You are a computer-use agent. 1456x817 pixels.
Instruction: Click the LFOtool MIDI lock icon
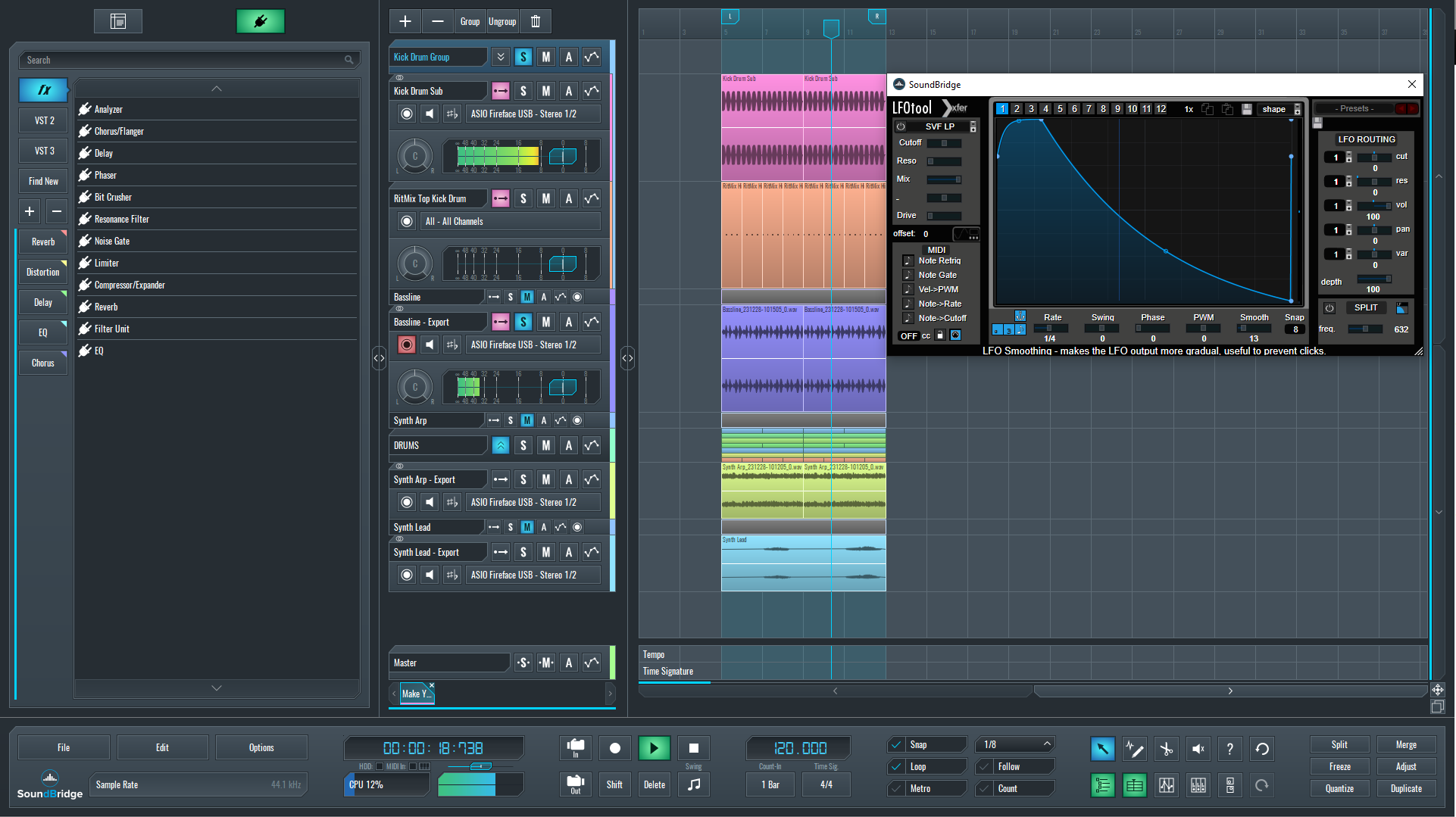(940, 335)
